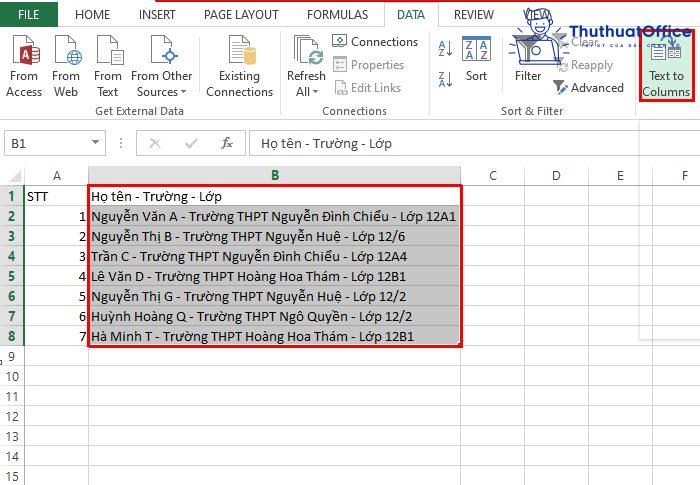Screen dimensions: 700x485
Task: Select column A header
Action: pyautogui.click(x=57, y=176)
